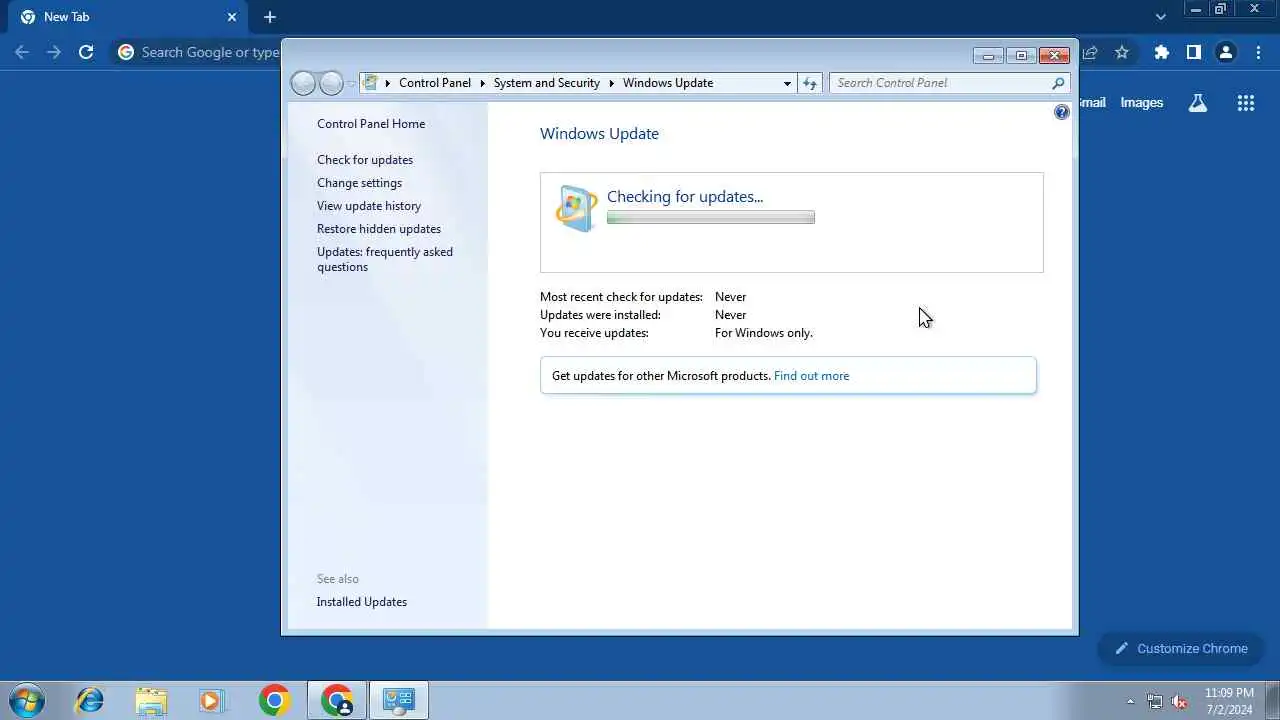Click System and Security breadcrumb
The width and height of the screenshot is (1280, 720).
pyautogui.click(x=547, y=83)
